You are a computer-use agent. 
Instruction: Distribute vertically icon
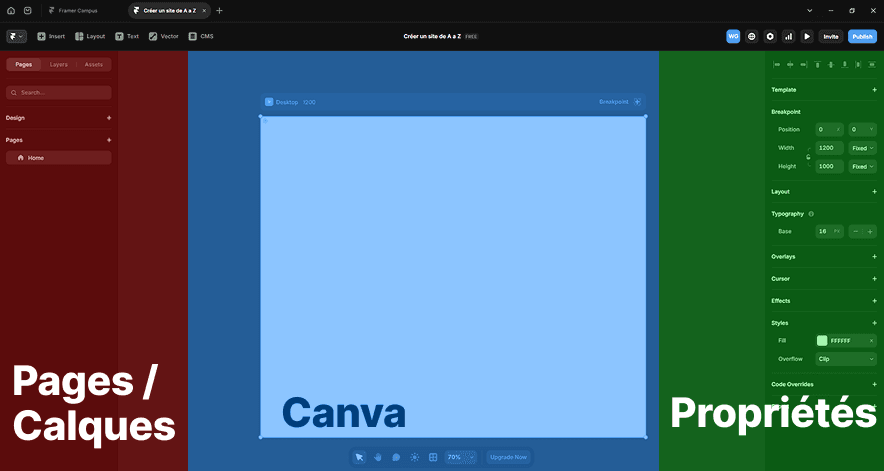click(872, 65)
